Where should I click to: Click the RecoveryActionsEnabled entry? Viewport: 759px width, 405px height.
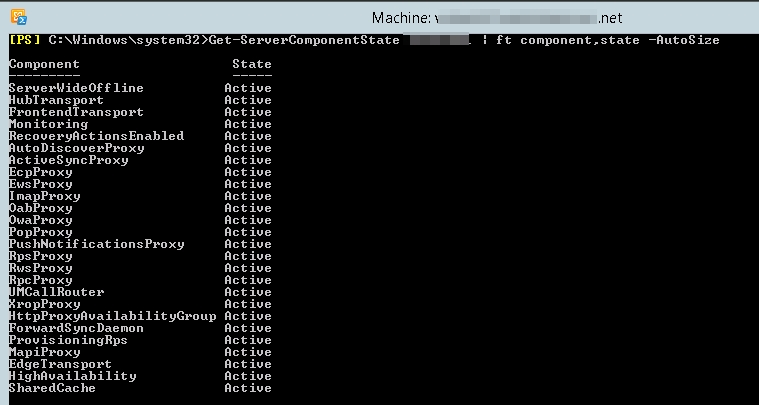(96, 136)
